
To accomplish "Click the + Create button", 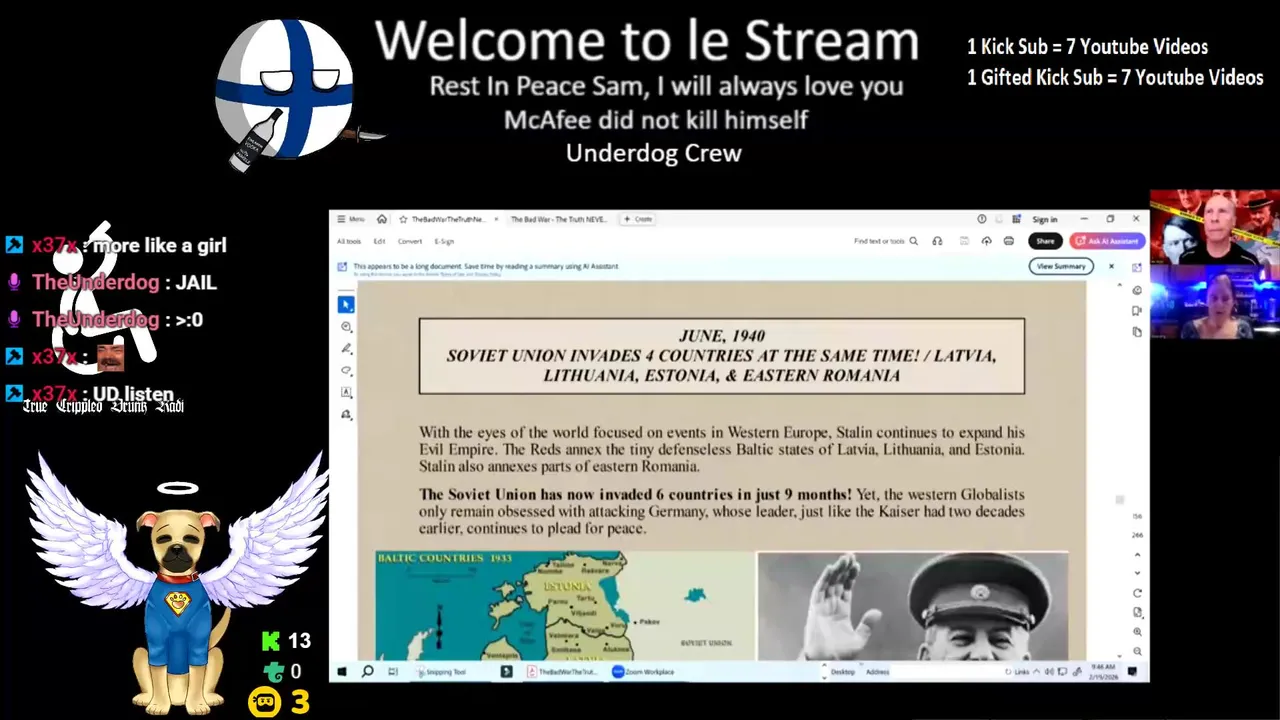I will coord(638,219).
